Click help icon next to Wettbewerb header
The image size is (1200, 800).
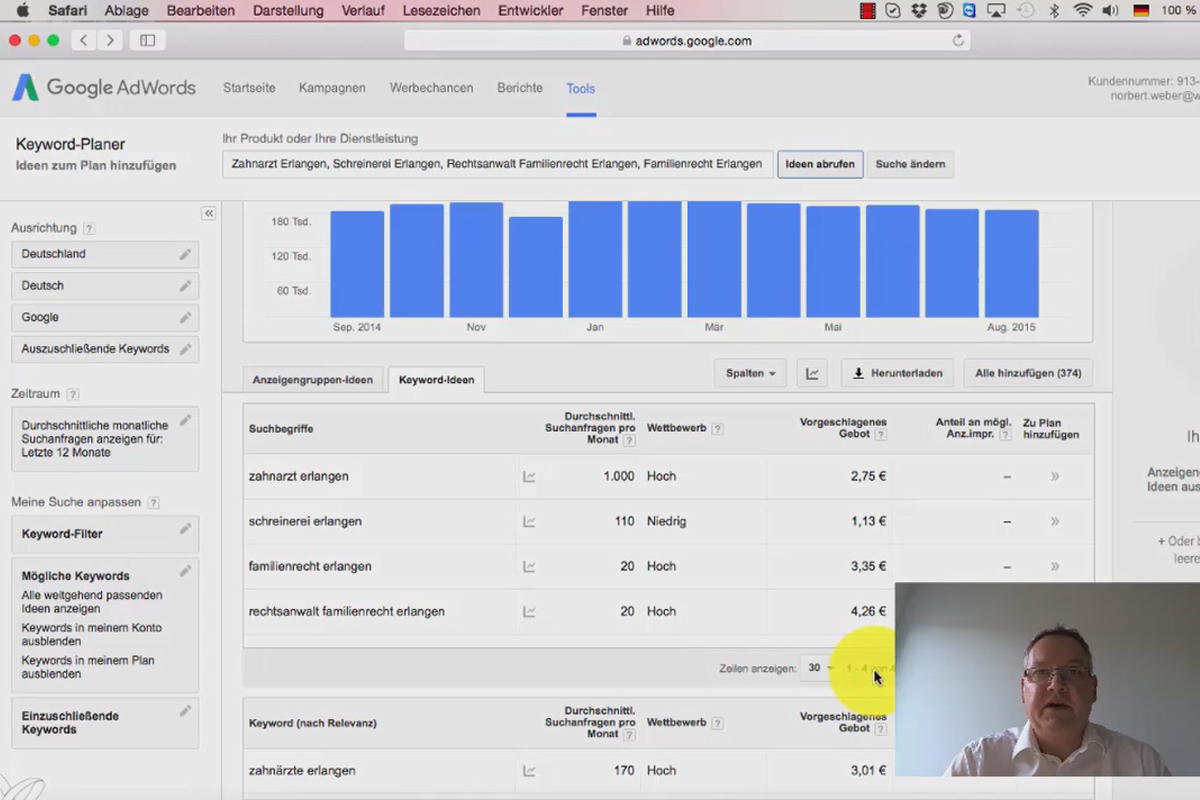[x=717, y=429]
